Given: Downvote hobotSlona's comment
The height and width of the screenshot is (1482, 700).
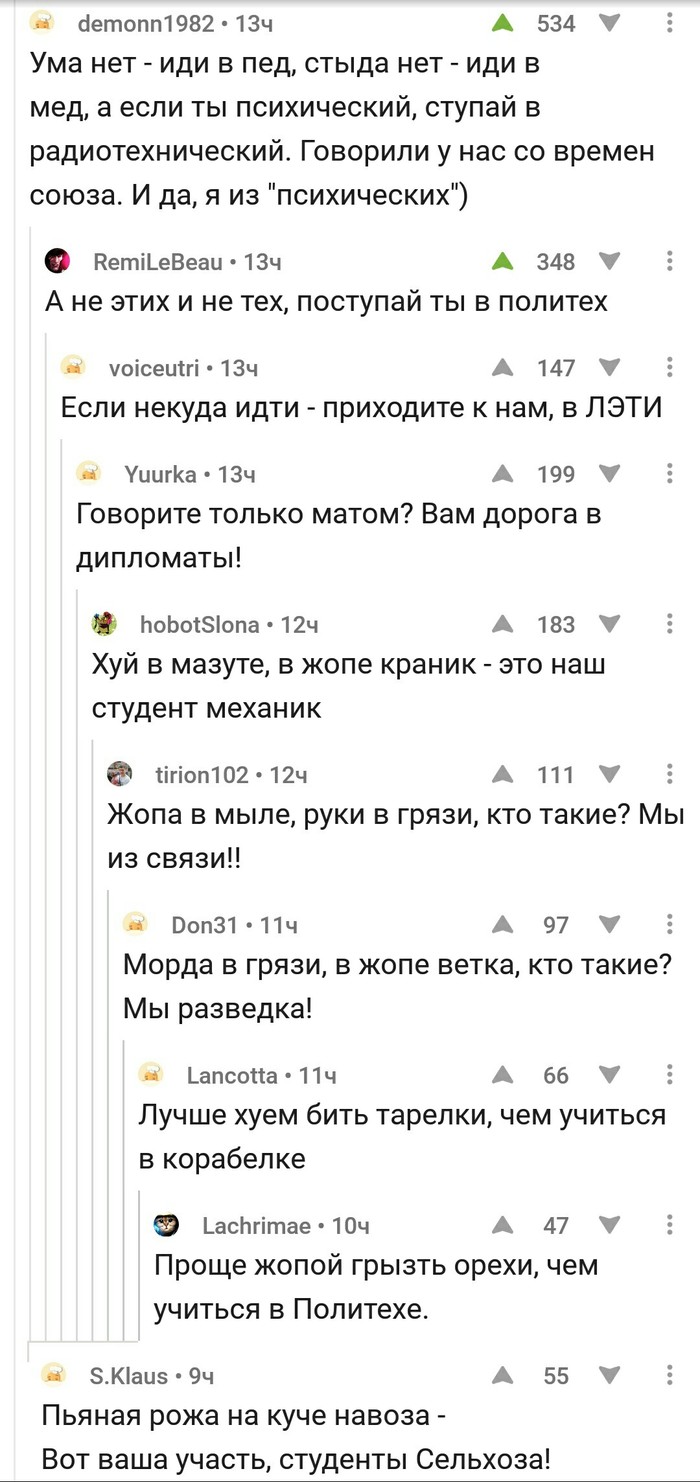Looking at the screenshot, I should click(x=608, y=625).
